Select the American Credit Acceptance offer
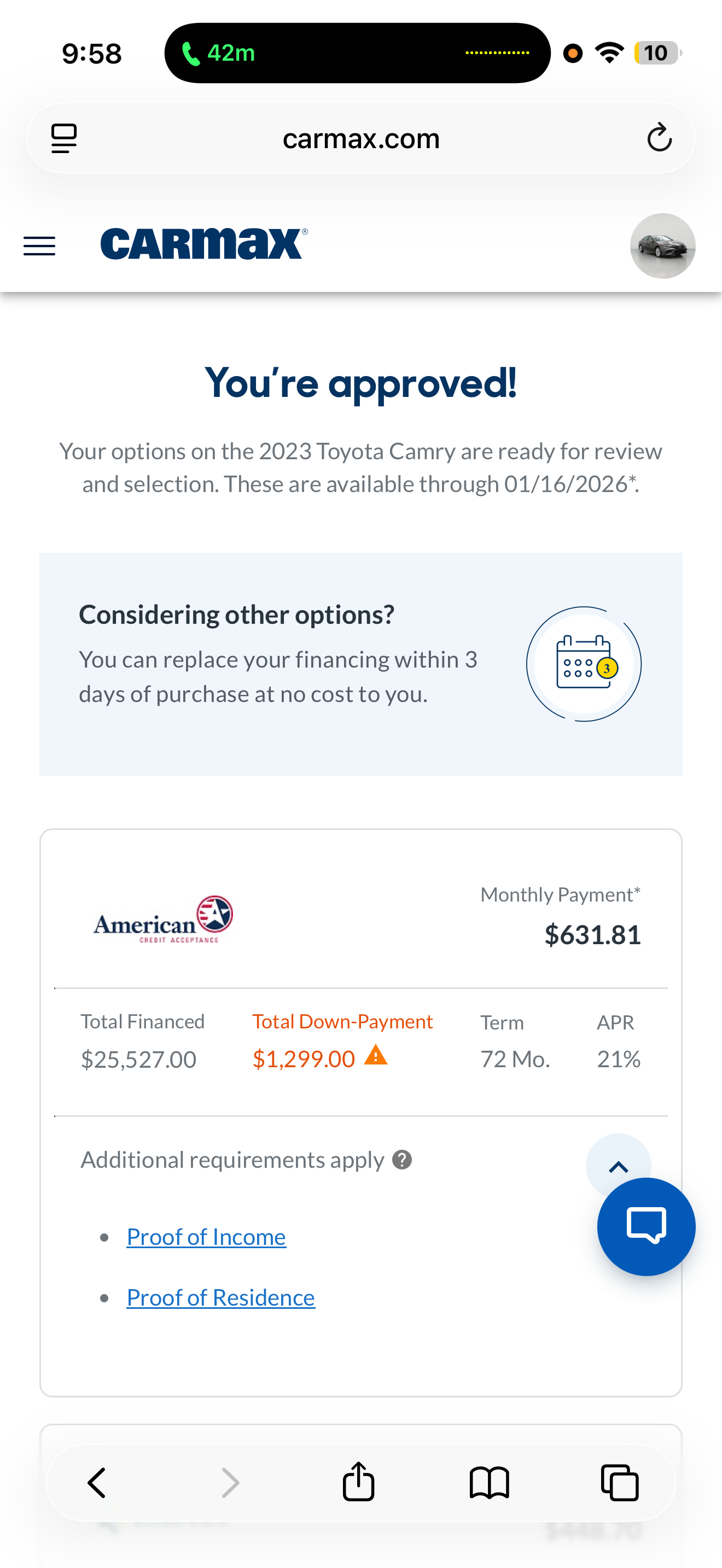722x1568 pixels. coord(162,919)
